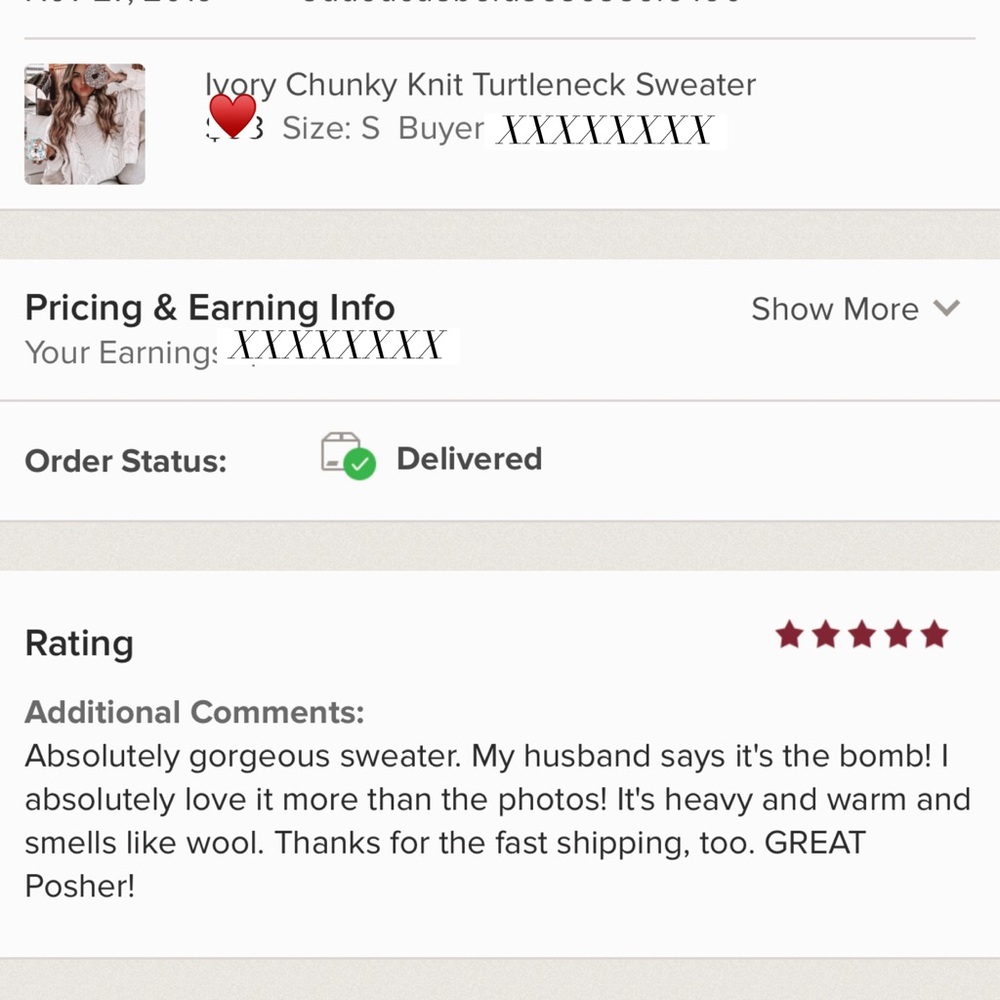Click the second rating star

pyautogui.click(x=826, y=634)
